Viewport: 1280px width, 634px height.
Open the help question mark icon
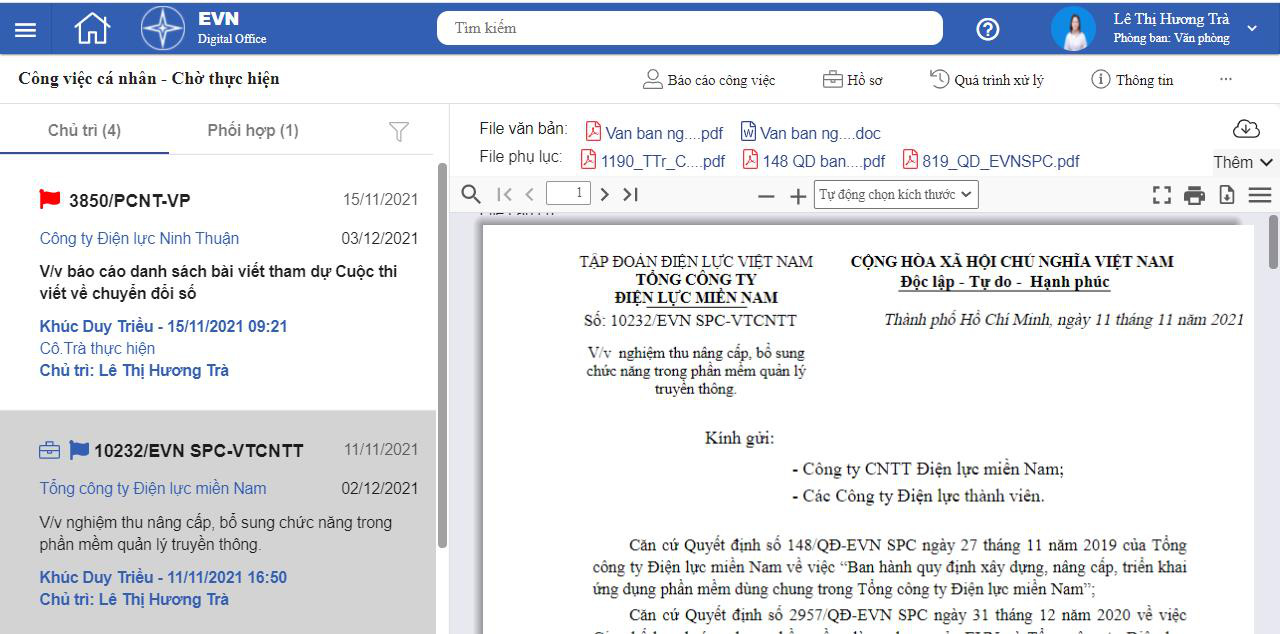click(987, 29)
